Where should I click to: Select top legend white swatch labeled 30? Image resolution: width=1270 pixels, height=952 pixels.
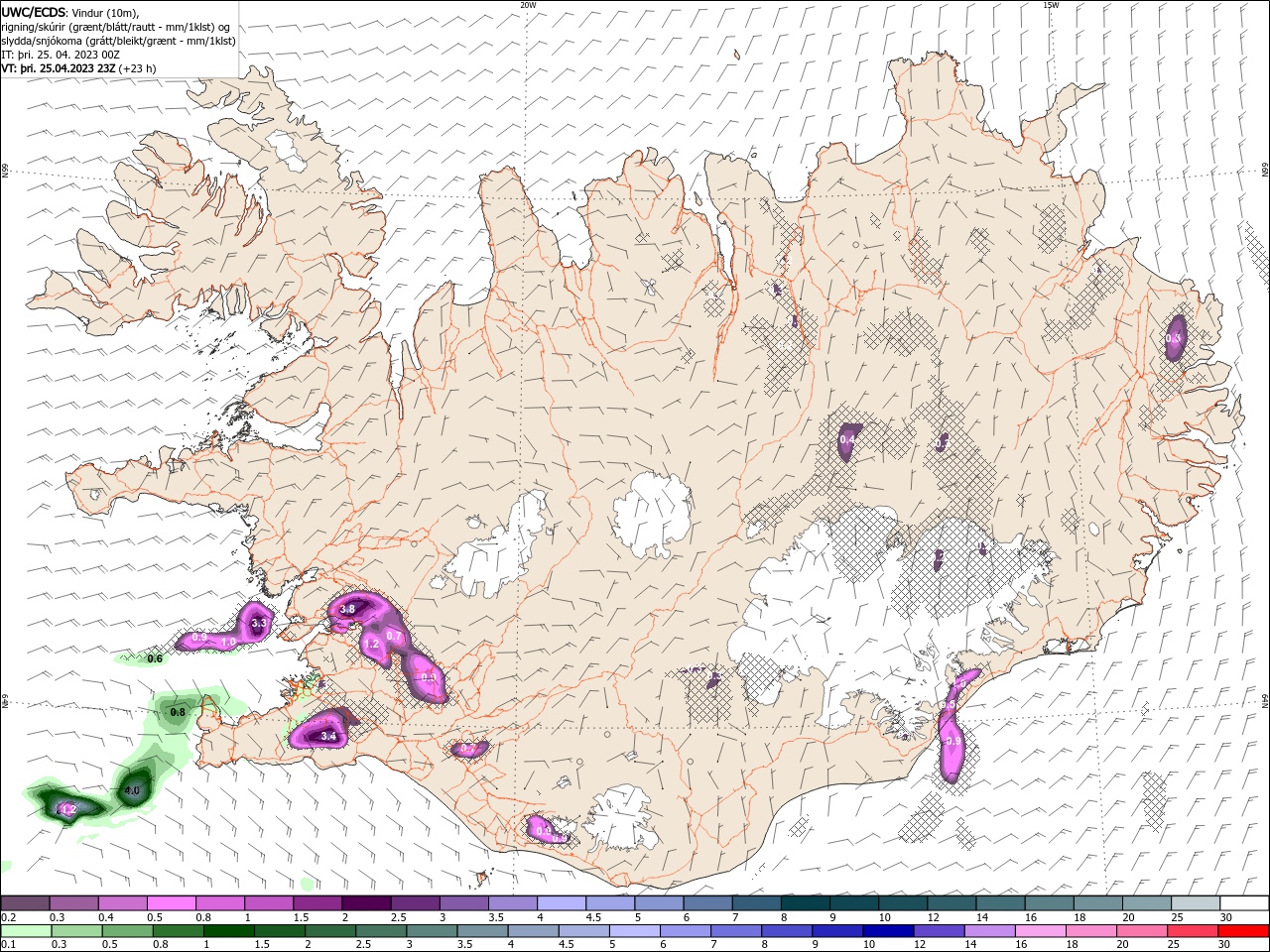1244,902
